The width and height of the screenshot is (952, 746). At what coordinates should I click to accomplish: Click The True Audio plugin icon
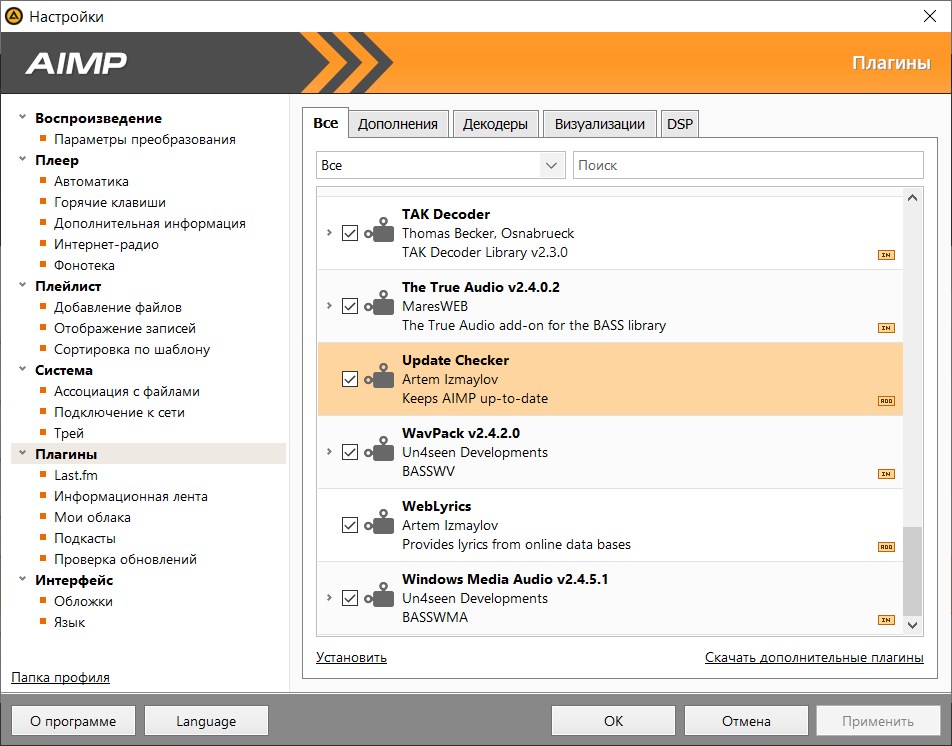point(379,306)
